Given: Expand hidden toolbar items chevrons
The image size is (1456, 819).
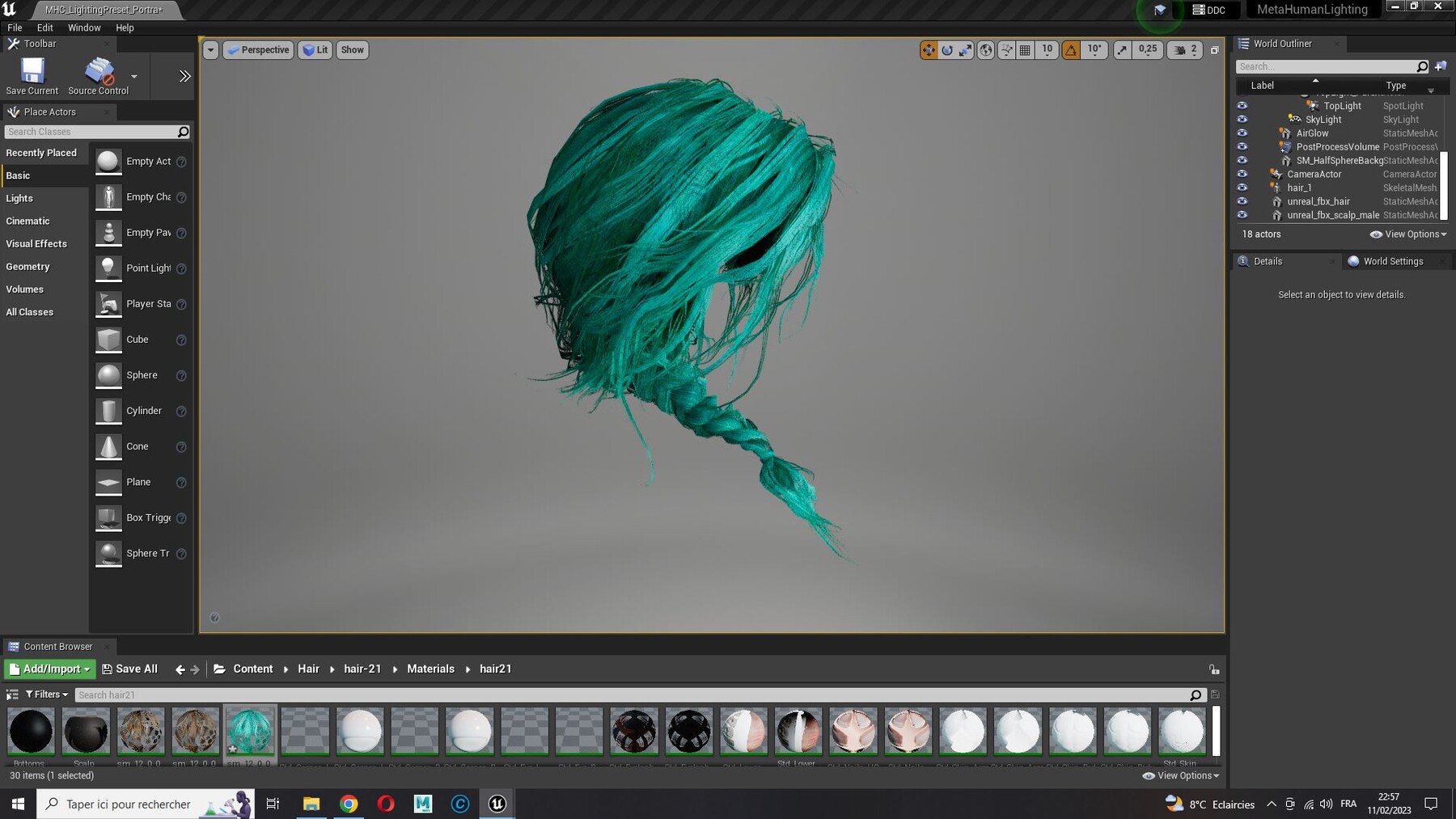Looking at the screenshot, I should [x=184, y=76].
